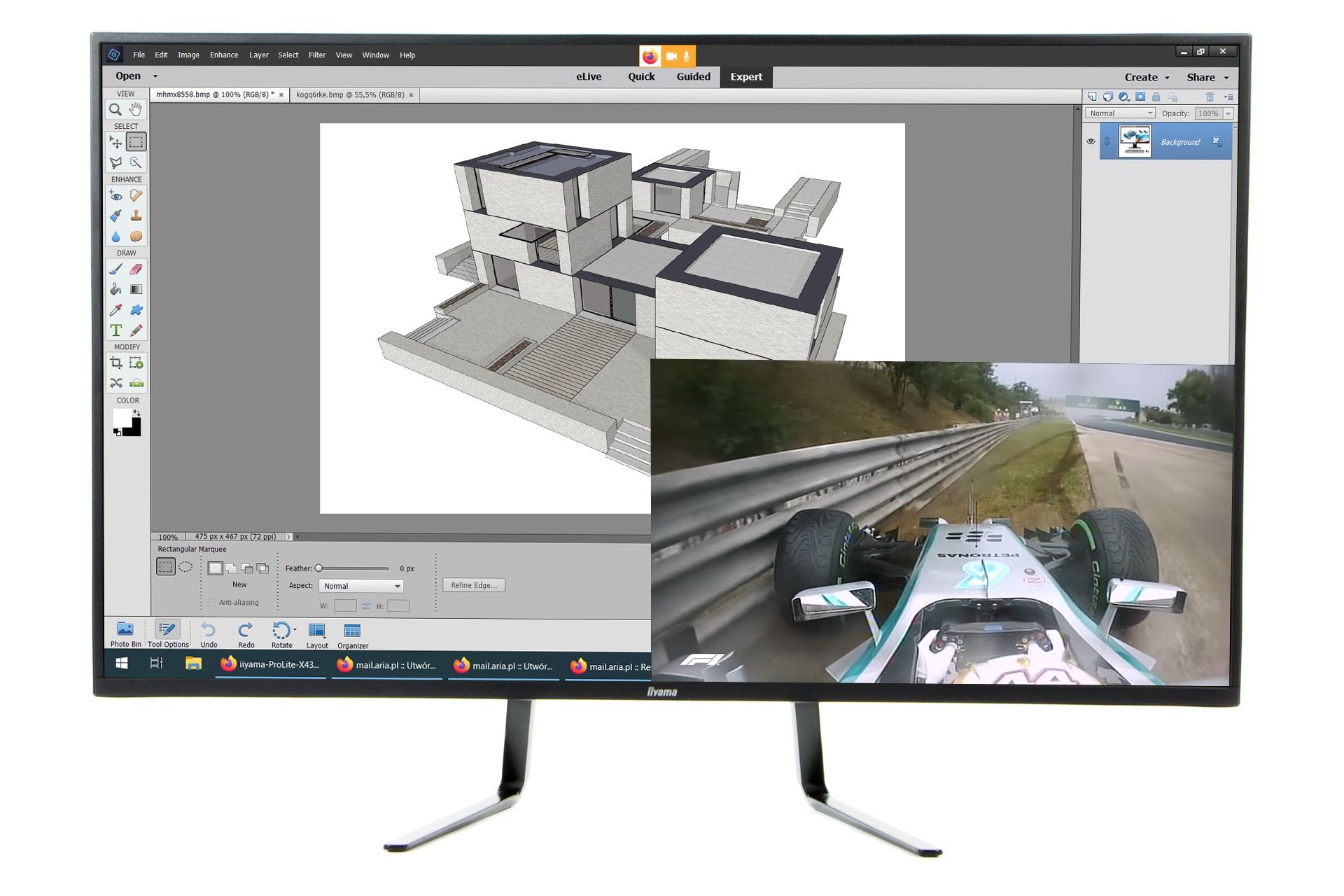1344x896 pixels.
Task: Click the create new group icon
Action: pos(1107,97)
